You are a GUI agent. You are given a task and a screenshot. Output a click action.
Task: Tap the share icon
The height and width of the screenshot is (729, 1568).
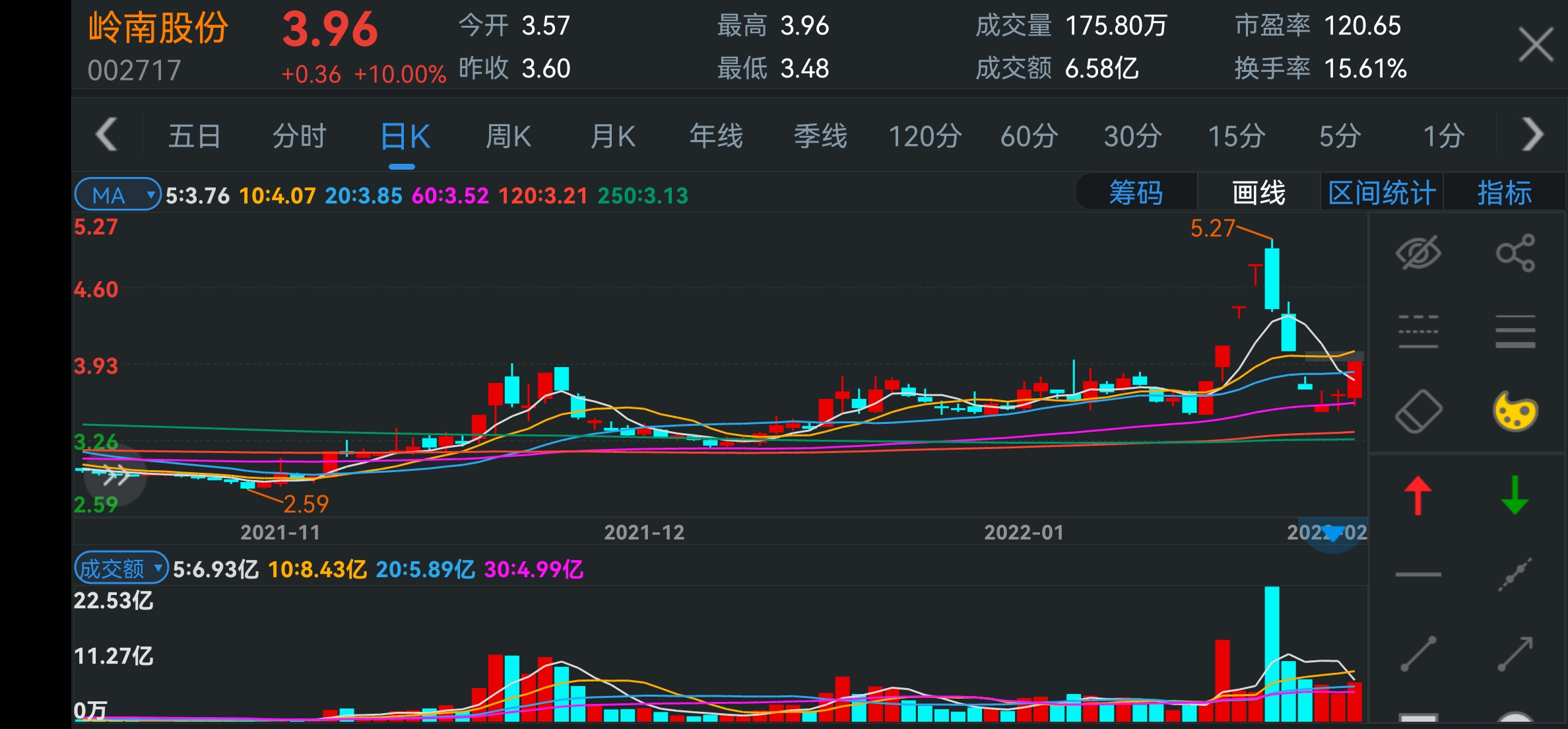(1515, 253)
